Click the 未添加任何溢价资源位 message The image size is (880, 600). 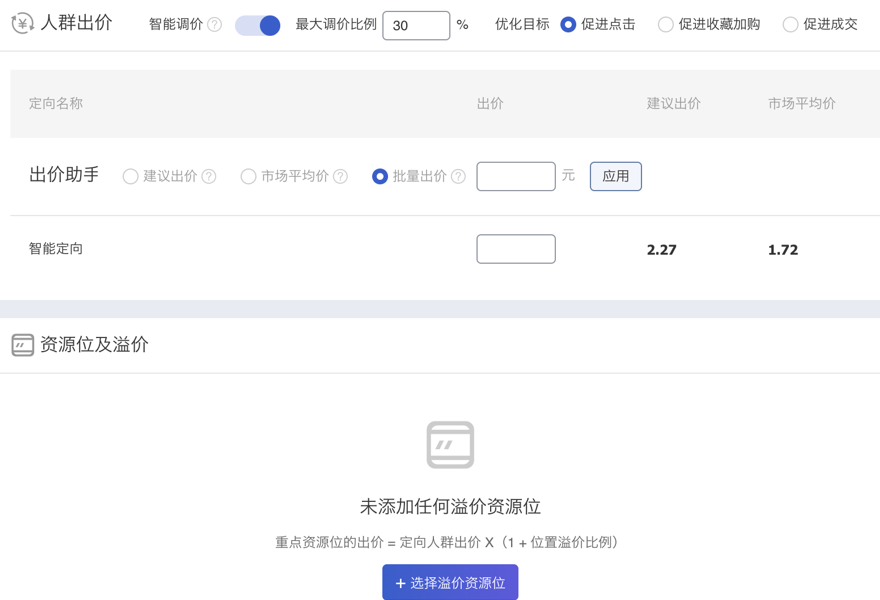[x=450, y=506]
